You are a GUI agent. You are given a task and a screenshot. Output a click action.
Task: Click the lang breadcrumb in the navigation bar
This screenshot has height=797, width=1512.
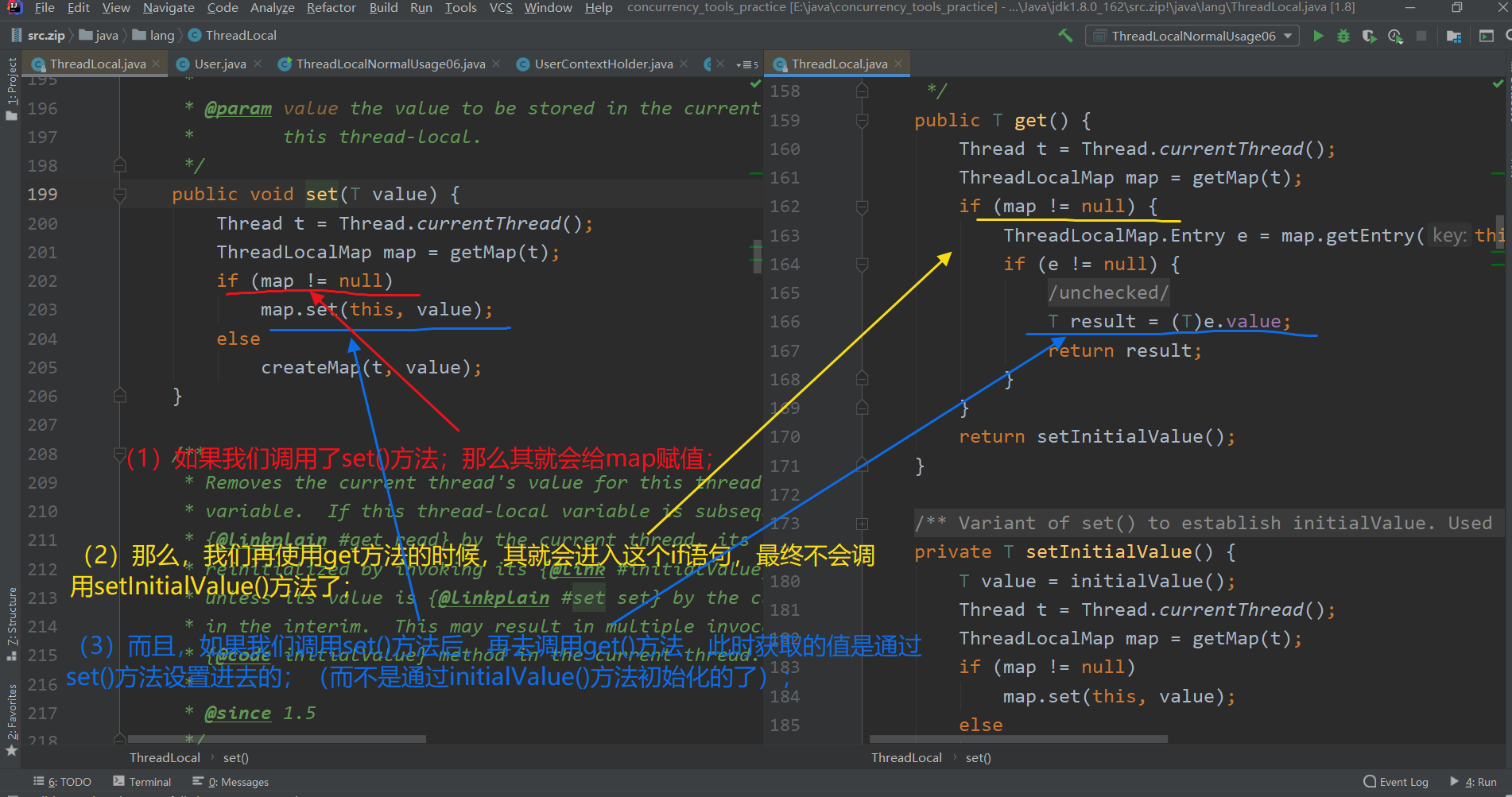coord(161,35)
